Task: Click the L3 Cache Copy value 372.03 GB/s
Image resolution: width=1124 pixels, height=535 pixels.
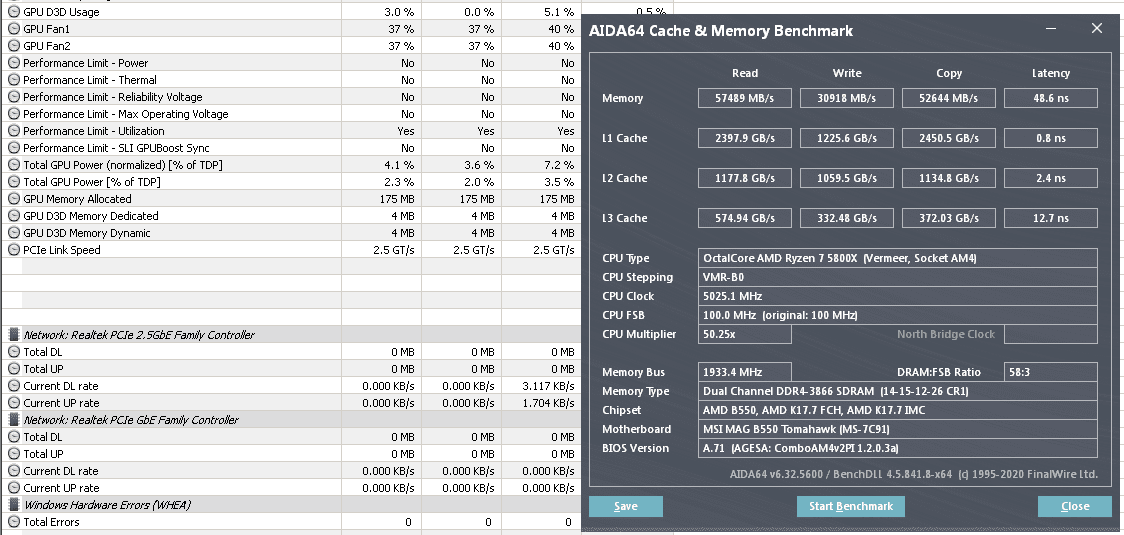Action: [x=948, y=218]
